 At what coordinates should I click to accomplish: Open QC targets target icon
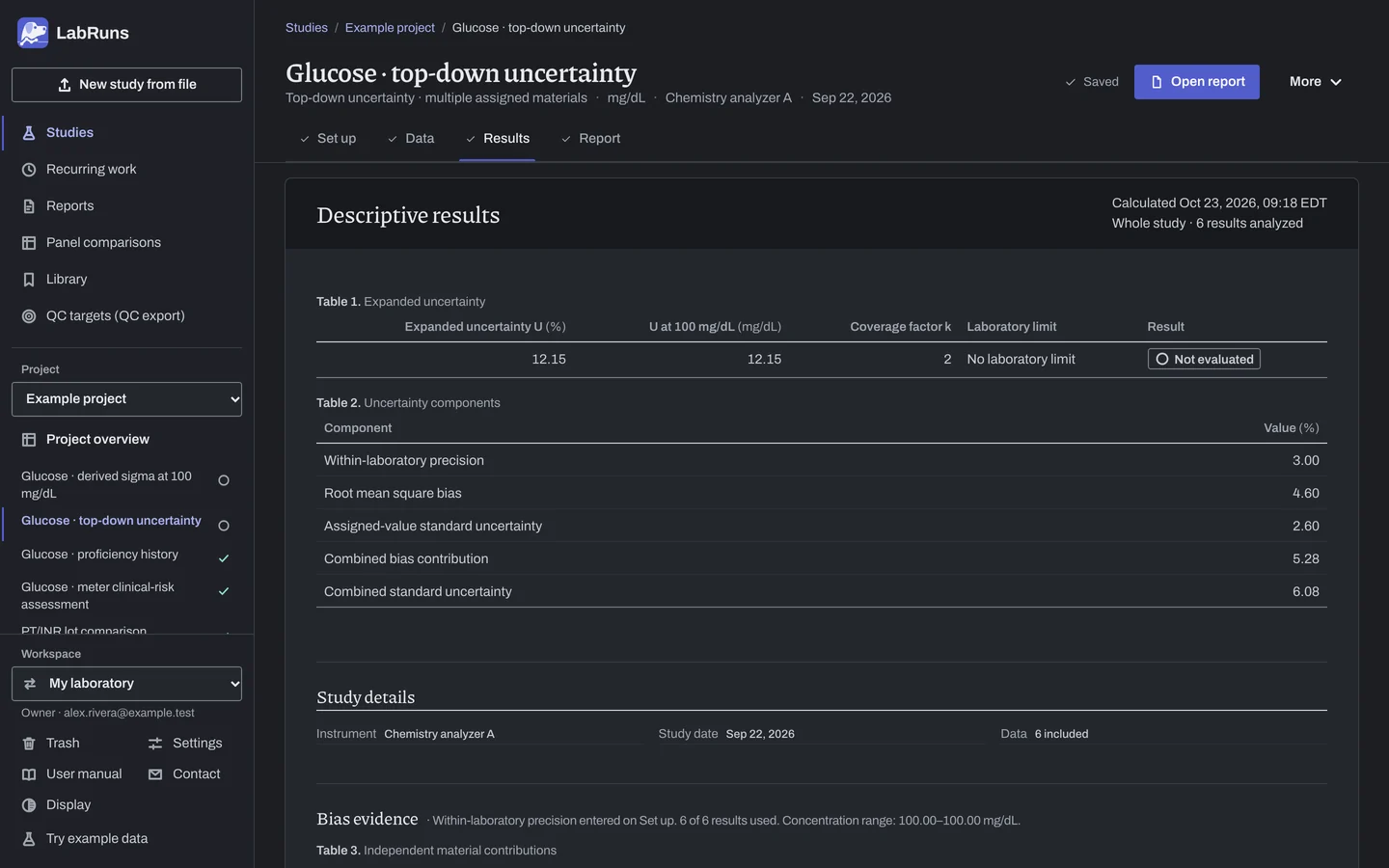tap(29, 316)
